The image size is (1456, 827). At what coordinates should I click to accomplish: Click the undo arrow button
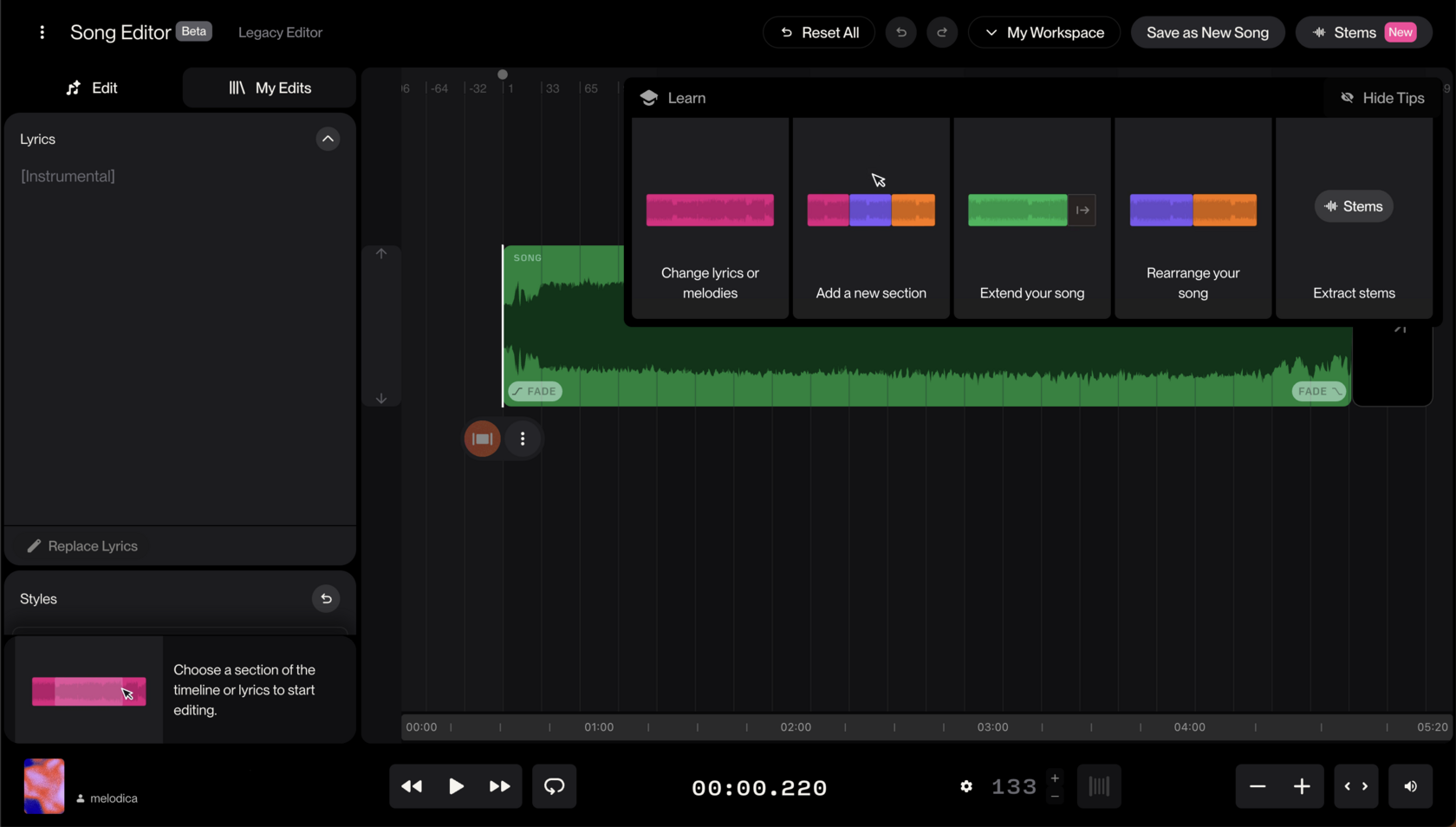click(900, 32)
